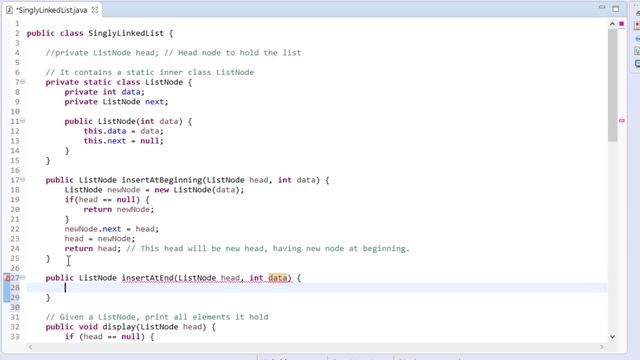Click 'this.next = null;' on line 13

(x=124, y=141)
